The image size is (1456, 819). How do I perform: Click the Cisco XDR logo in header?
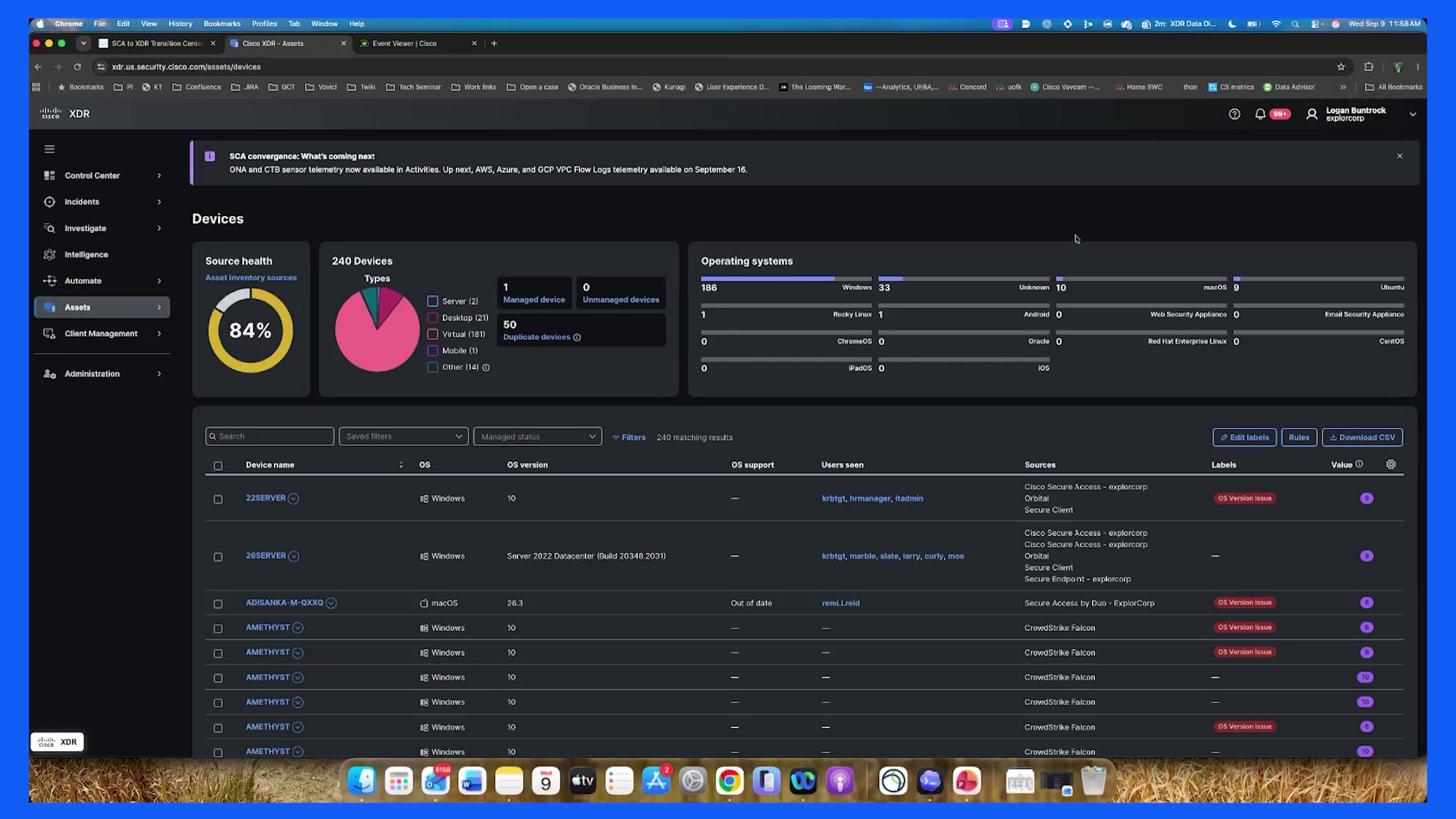pyautogui.click(x=65, y=114)
